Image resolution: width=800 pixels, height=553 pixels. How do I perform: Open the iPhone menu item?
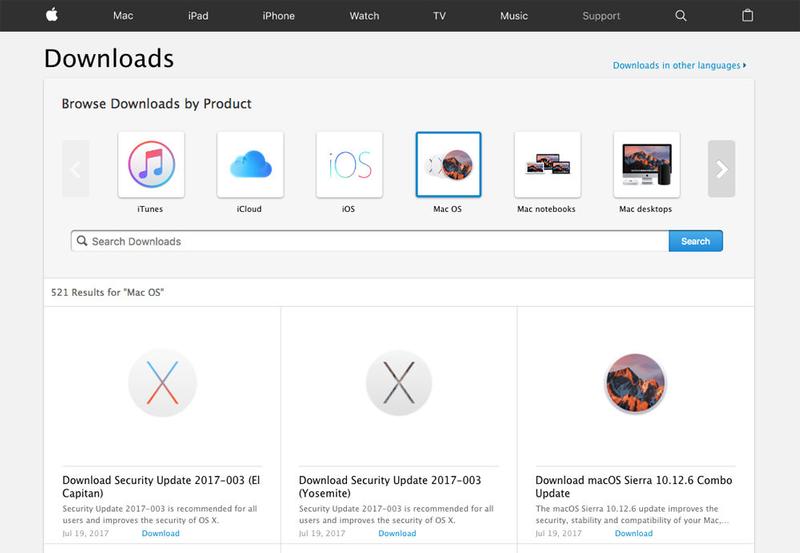tap(279, 16)
